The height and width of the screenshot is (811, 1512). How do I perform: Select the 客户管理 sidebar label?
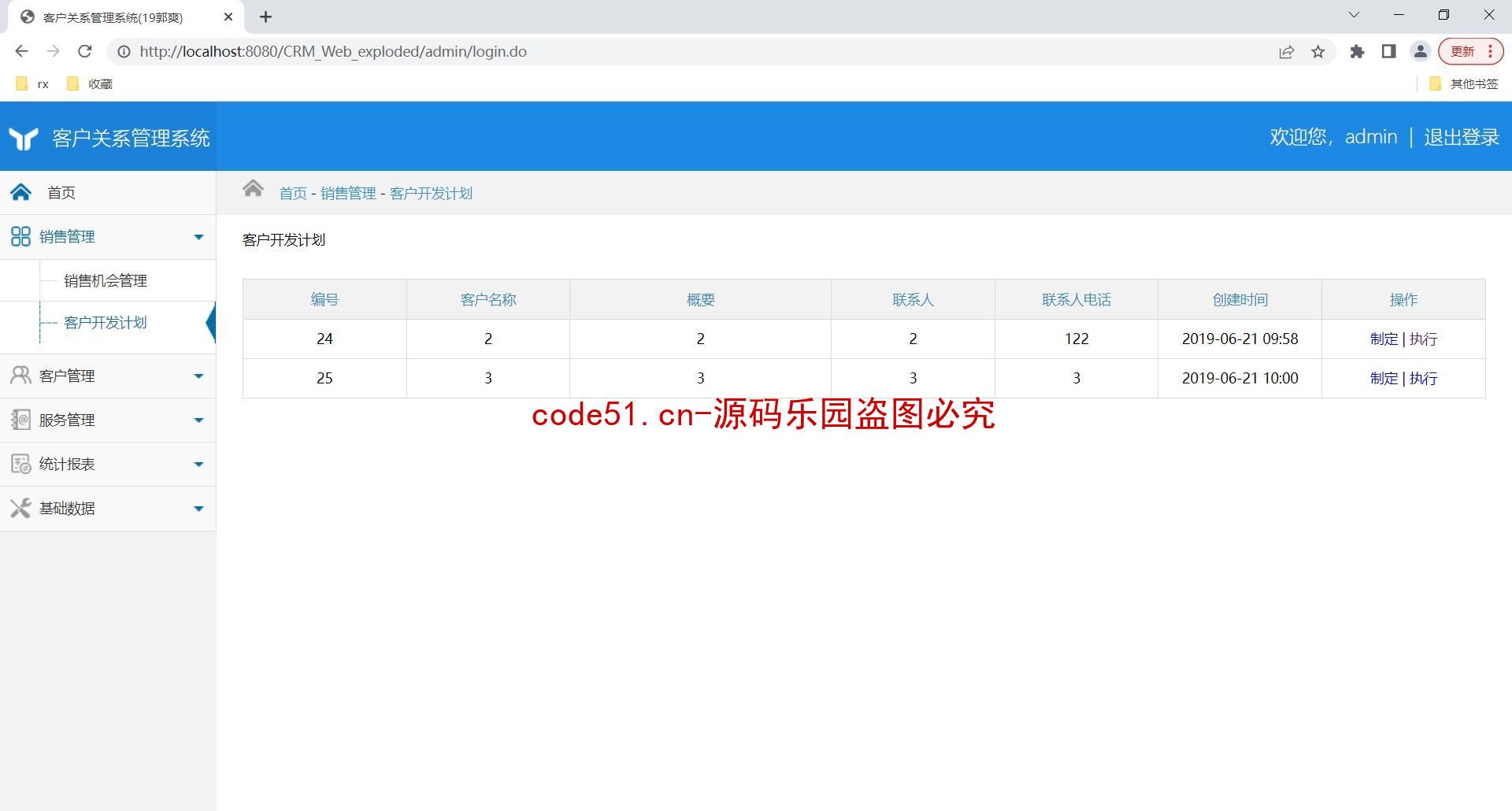click(67, 376)
